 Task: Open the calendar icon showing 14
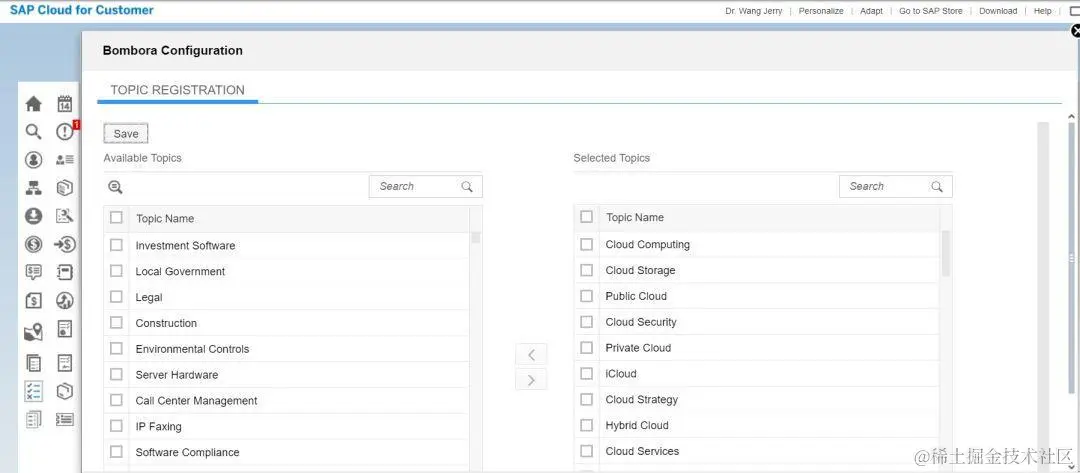click(x=65, y=104)
